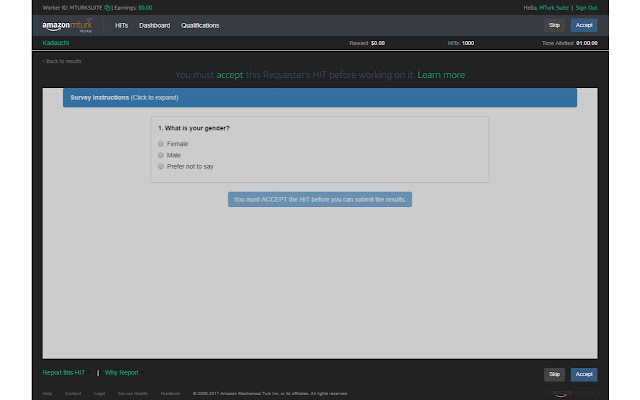Click the bottom Accept button

[x=584, y=374]
